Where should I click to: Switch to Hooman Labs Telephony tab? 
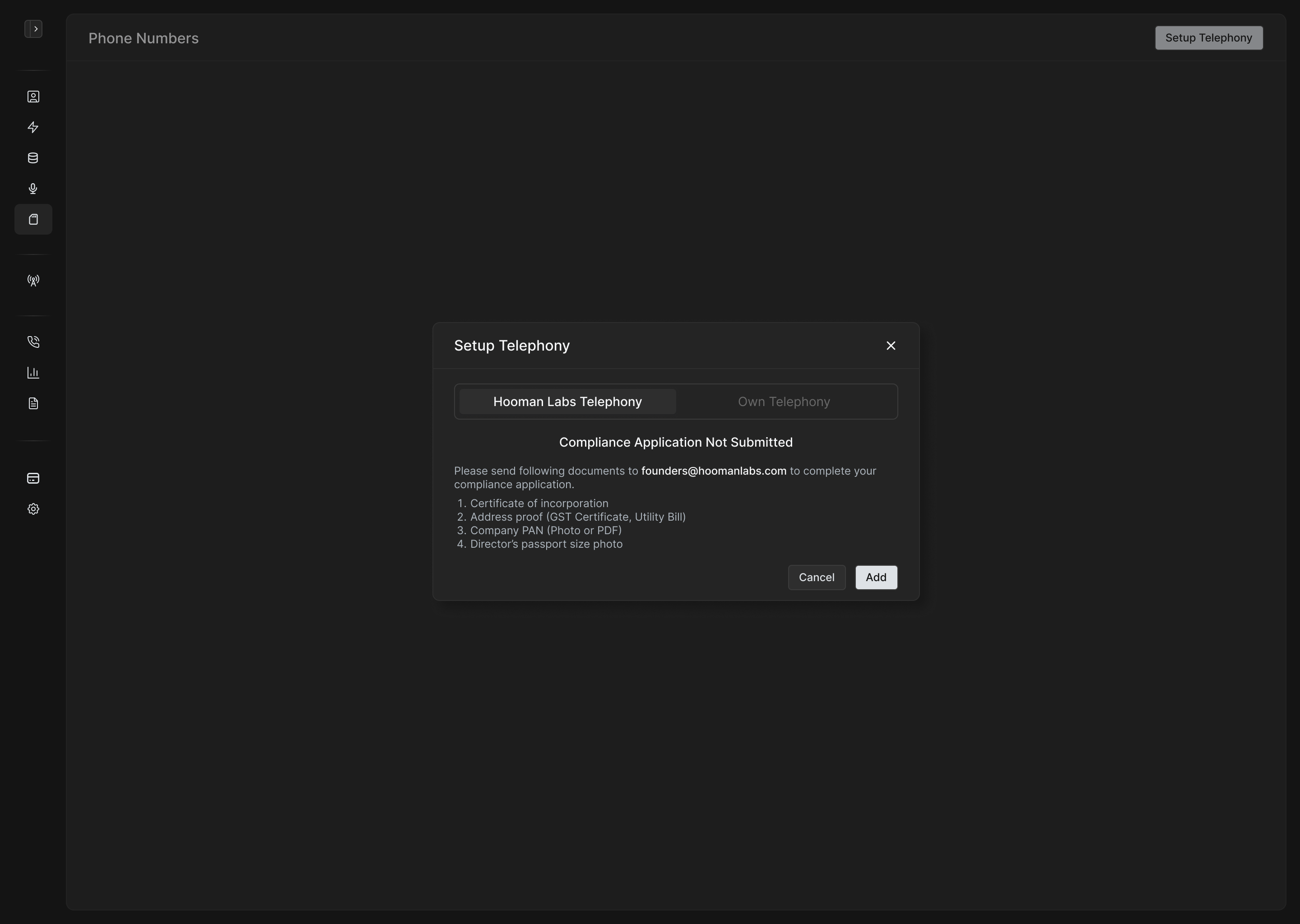pyautogui.click(x=567, y=402)
